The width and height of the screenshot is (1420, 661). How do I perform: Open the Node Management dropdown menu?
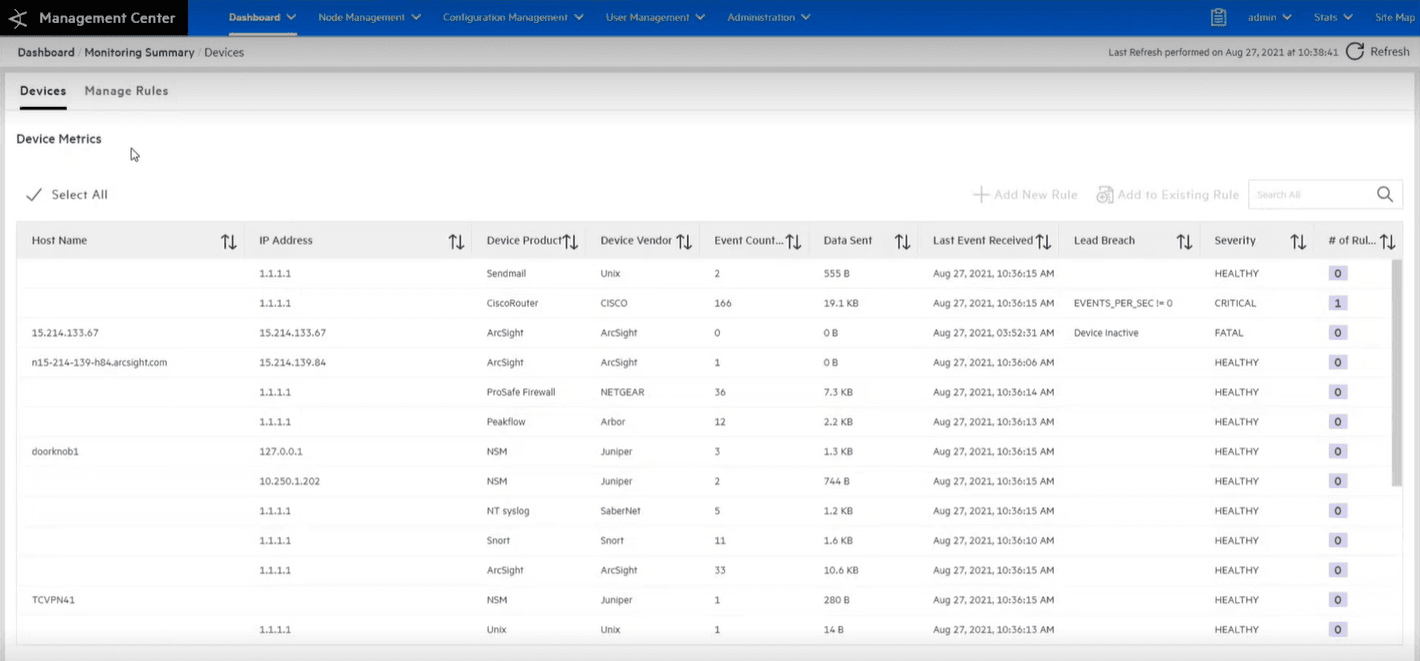click(369, 17)
